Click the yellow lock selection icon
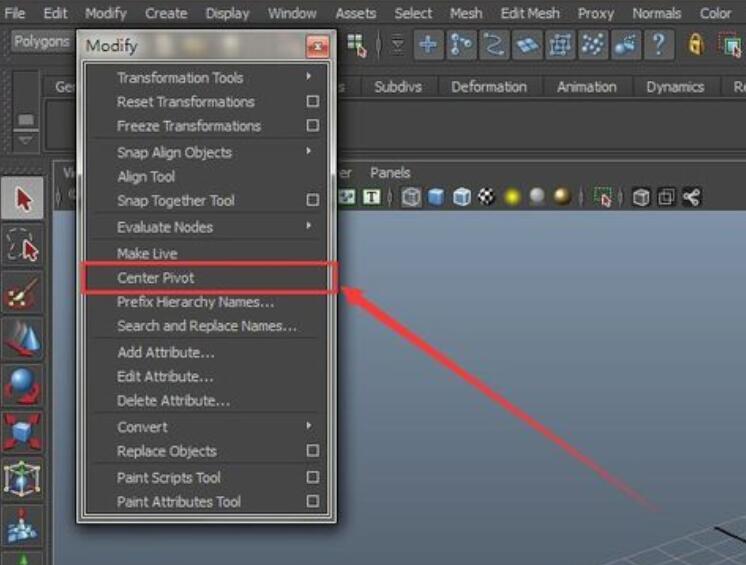This screenshot has height=565, width=746. pyautogui.click(x=696, y=44)
